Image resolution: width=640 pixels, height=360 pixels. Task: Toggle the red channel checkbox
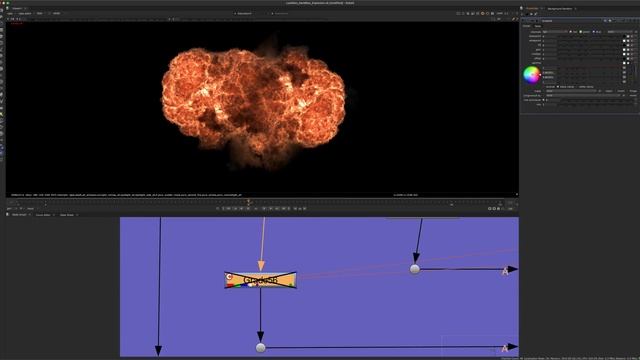click(x=571, y=32)
